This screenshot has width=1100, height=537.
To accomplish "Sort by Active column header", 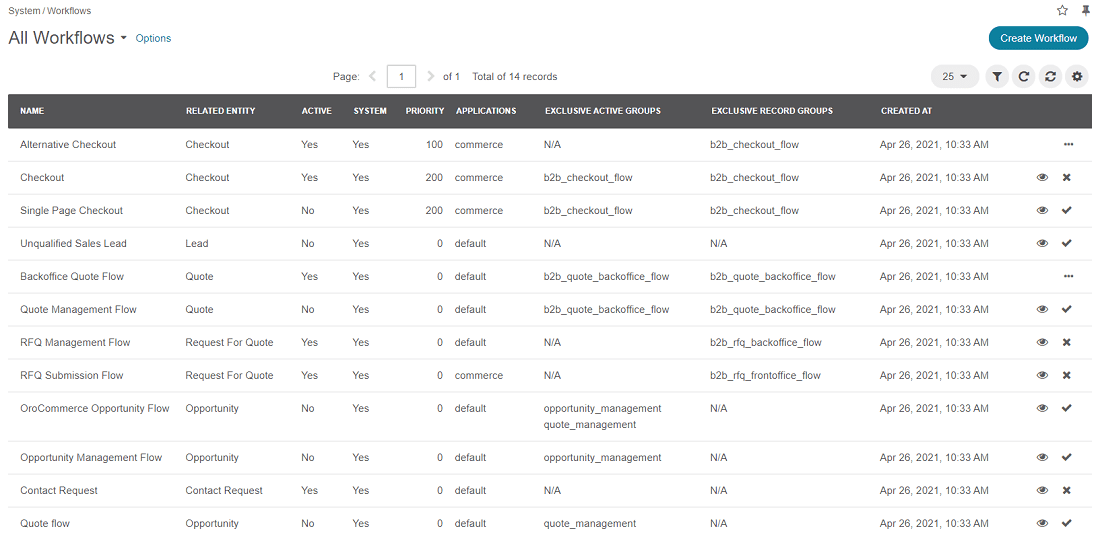I will click(316, 111).
